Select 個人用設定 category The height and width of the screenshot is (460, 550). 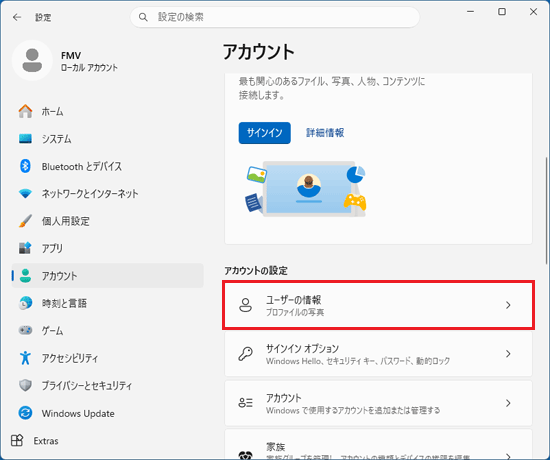pyautogui.click(x=107, y=221)
